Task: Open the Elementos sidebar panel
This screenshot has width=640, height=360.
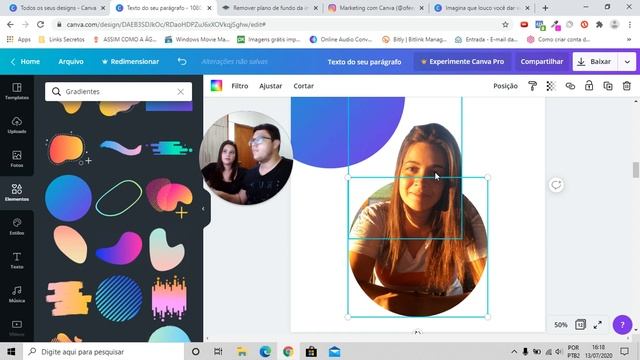Action: (17, 193)
